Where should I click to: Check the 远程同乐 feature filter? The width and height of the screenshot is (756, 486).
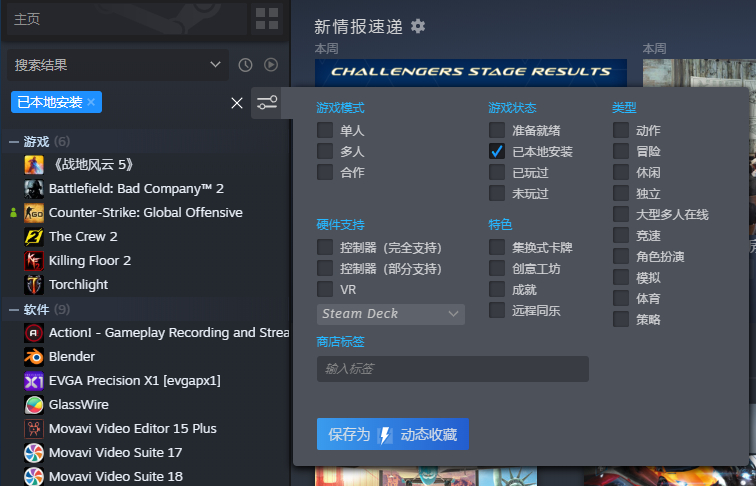497,310
